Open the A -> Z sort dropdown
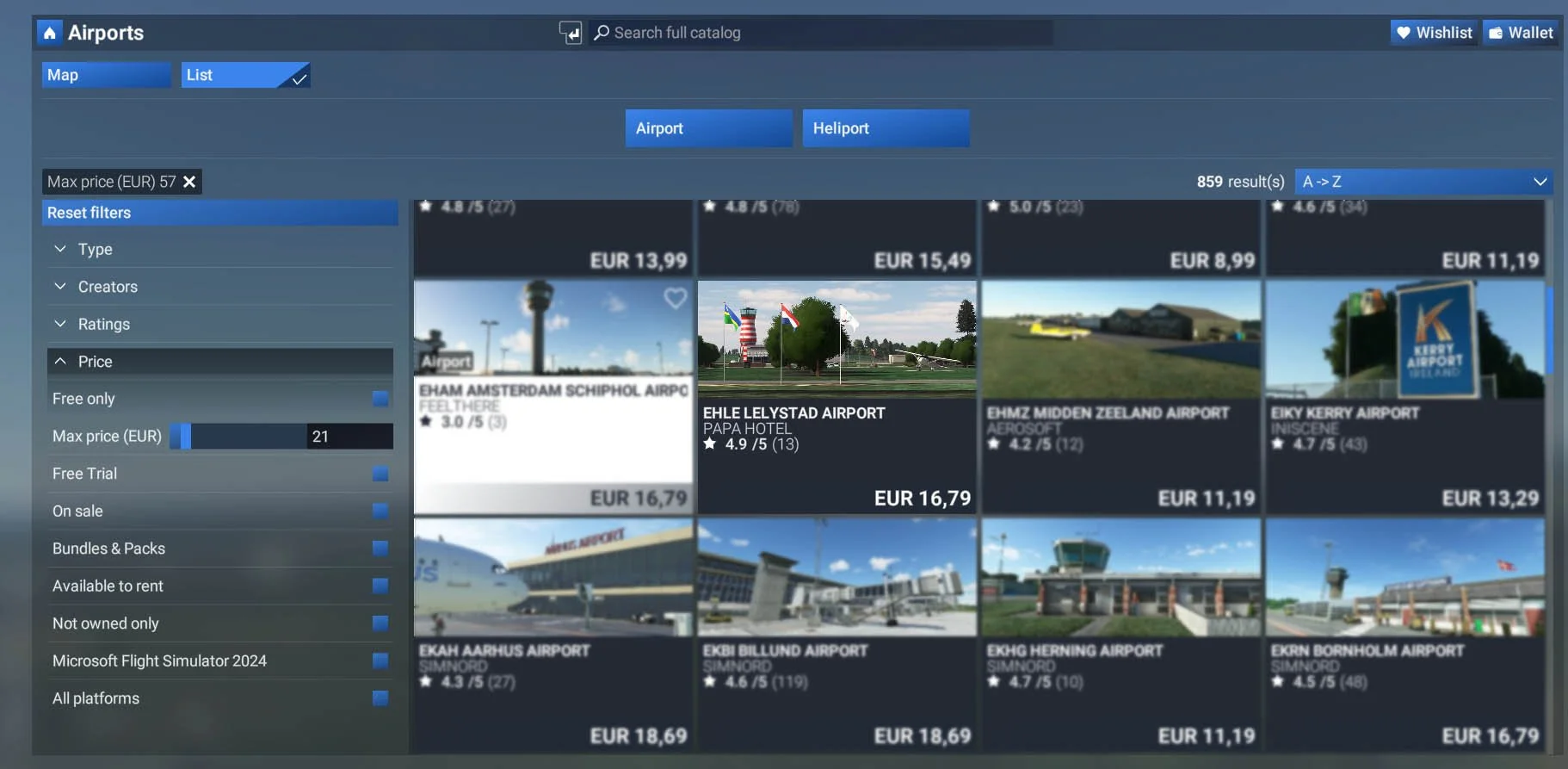1568x769 pixels. pos(1423,182)
